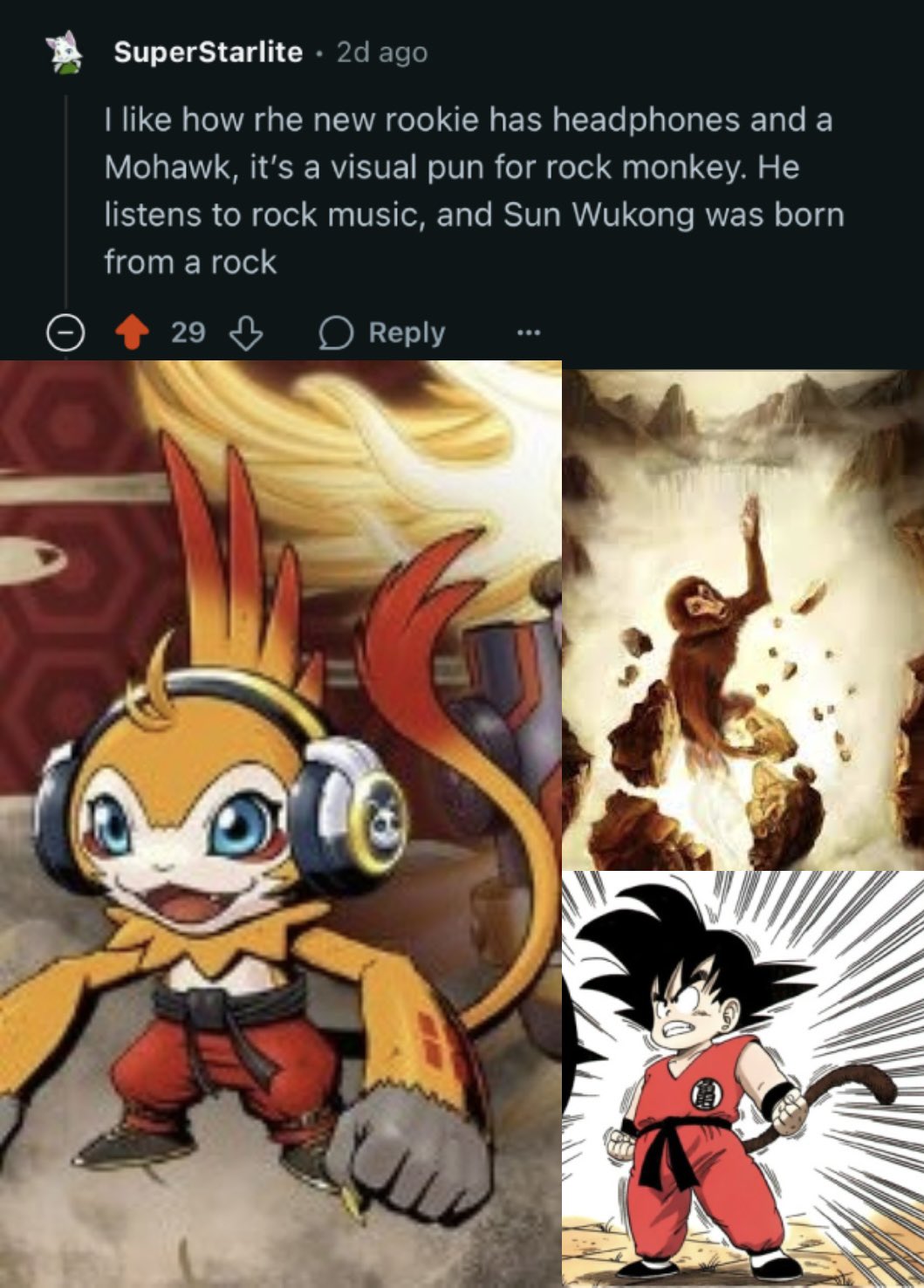Downvote the rock monkey comment
This screenshot has height=1288, width=924.
[x=245, y=332]
